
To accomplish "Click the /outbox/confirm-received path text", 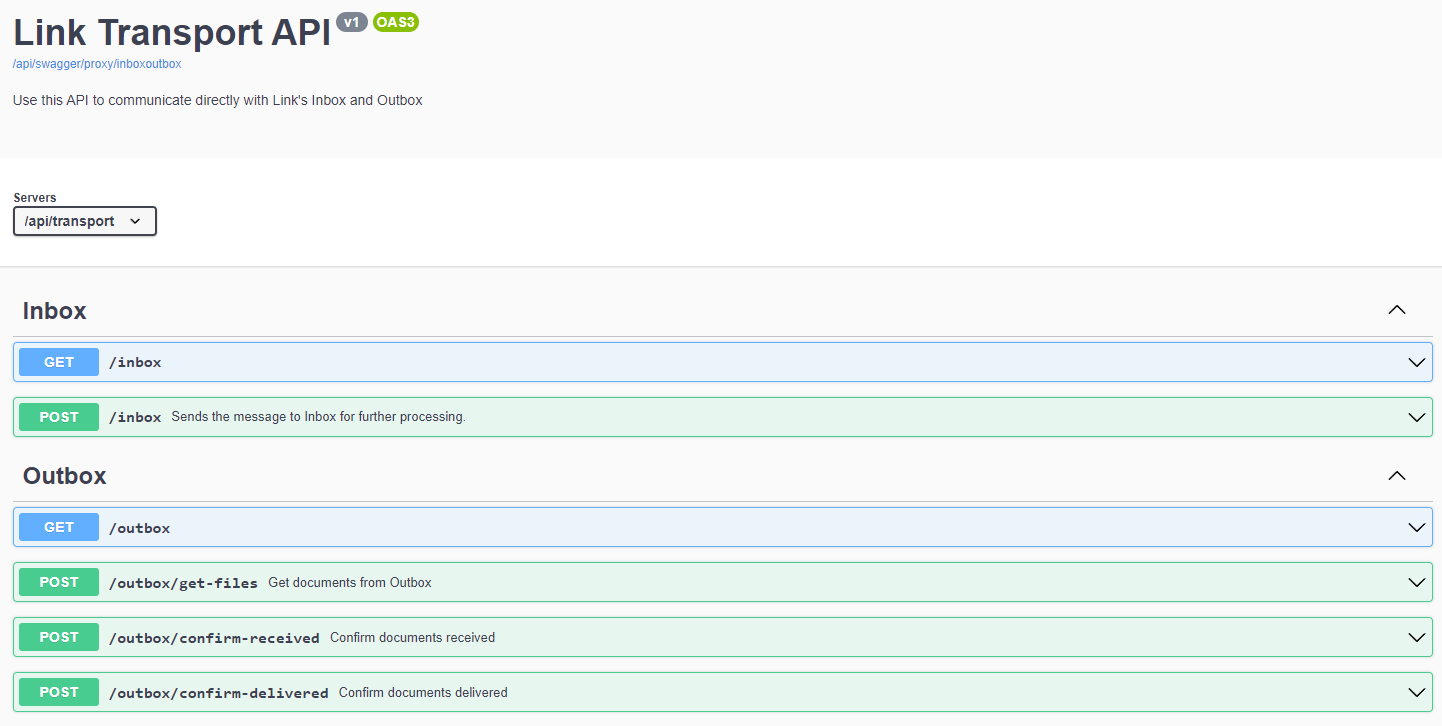I will pos(214,638).
